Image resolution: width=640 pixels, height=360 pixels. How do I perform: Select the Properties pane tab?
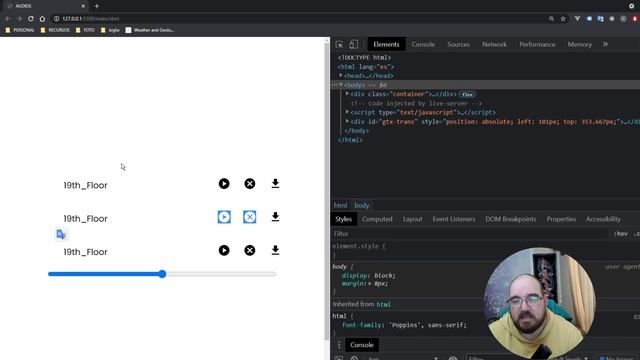pyautogui.click(x=561, y=219)
